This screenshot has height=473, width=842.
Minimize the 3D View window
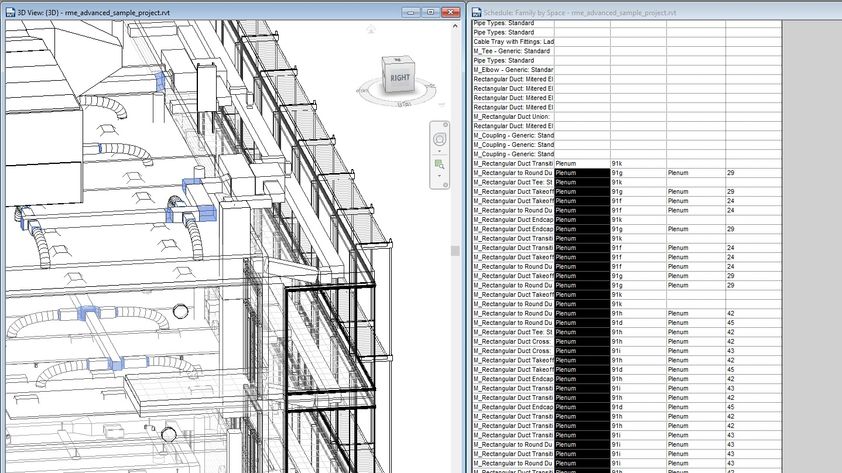(x=411, y=12)
